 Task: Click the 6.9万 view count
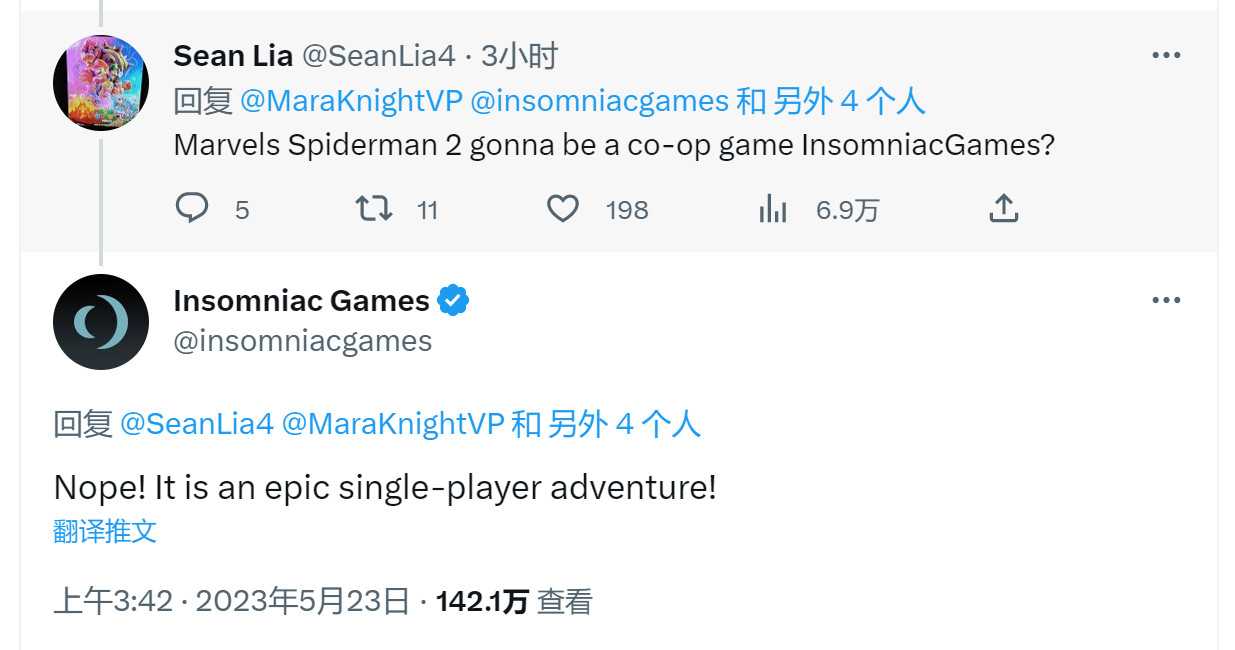tap(846, 209)
